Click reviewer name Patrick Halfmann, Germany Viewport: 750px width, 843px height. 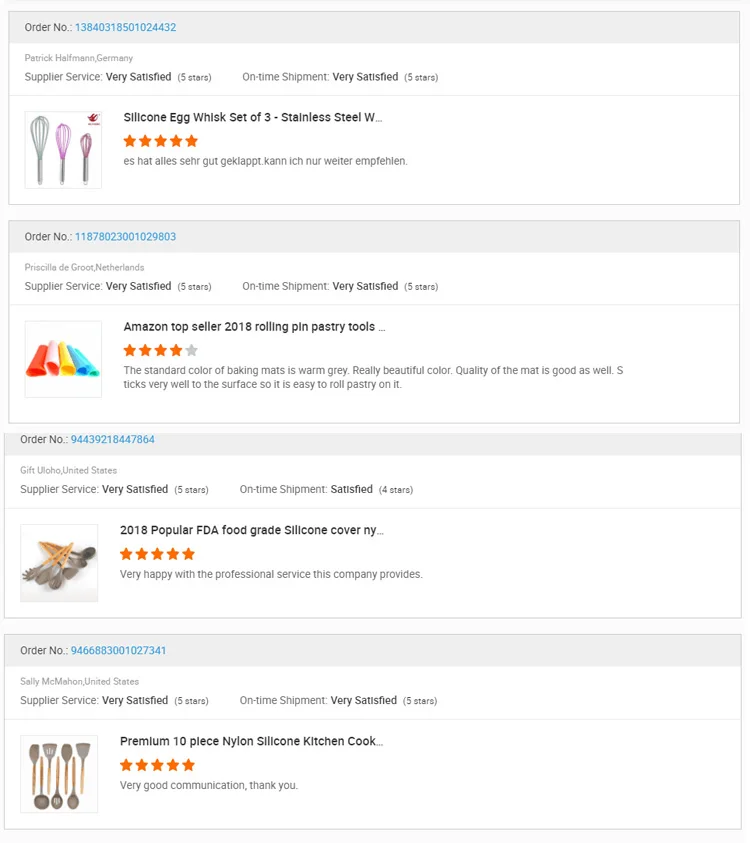(x=79, y=58)
